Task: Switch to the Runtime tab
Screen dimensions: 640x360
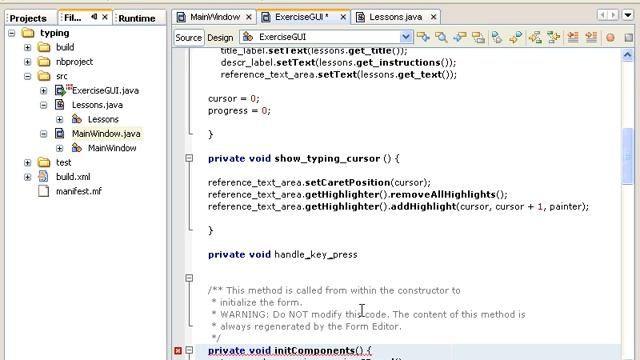Action: tap(137, 18)
